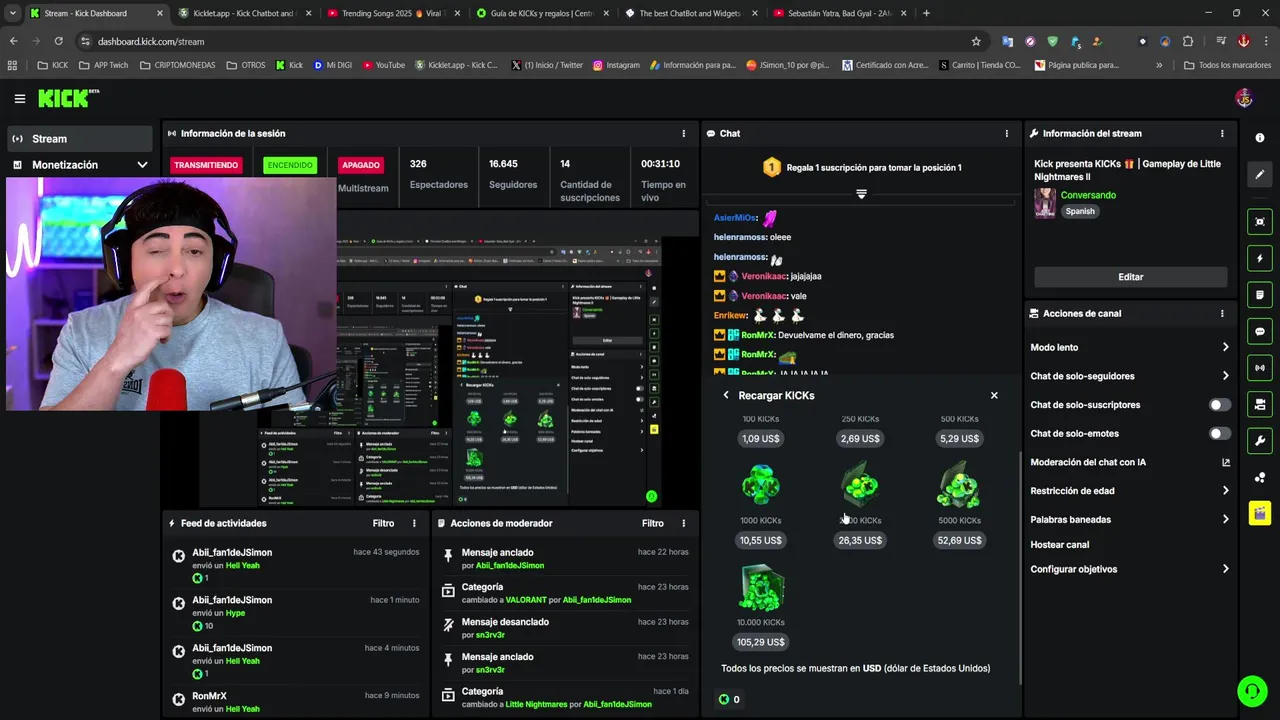Select the 10.000 KICKs vault pack image

click(x=761, y=588)
